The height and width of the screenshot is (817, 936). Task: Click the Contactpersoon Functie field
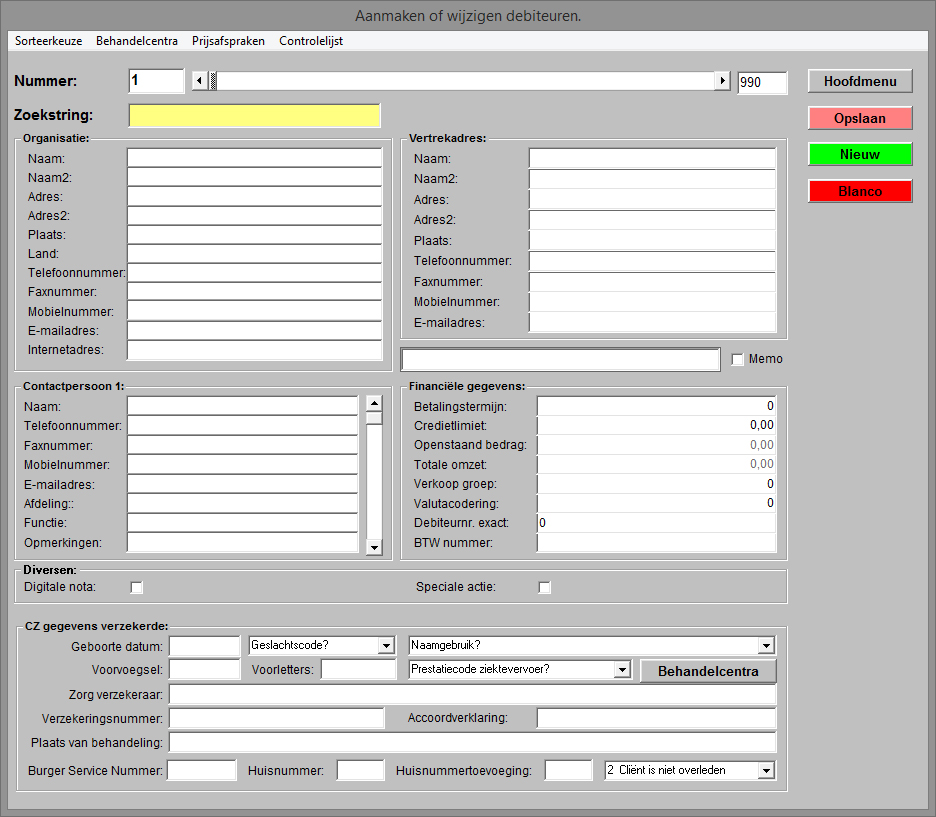point(242,523)
